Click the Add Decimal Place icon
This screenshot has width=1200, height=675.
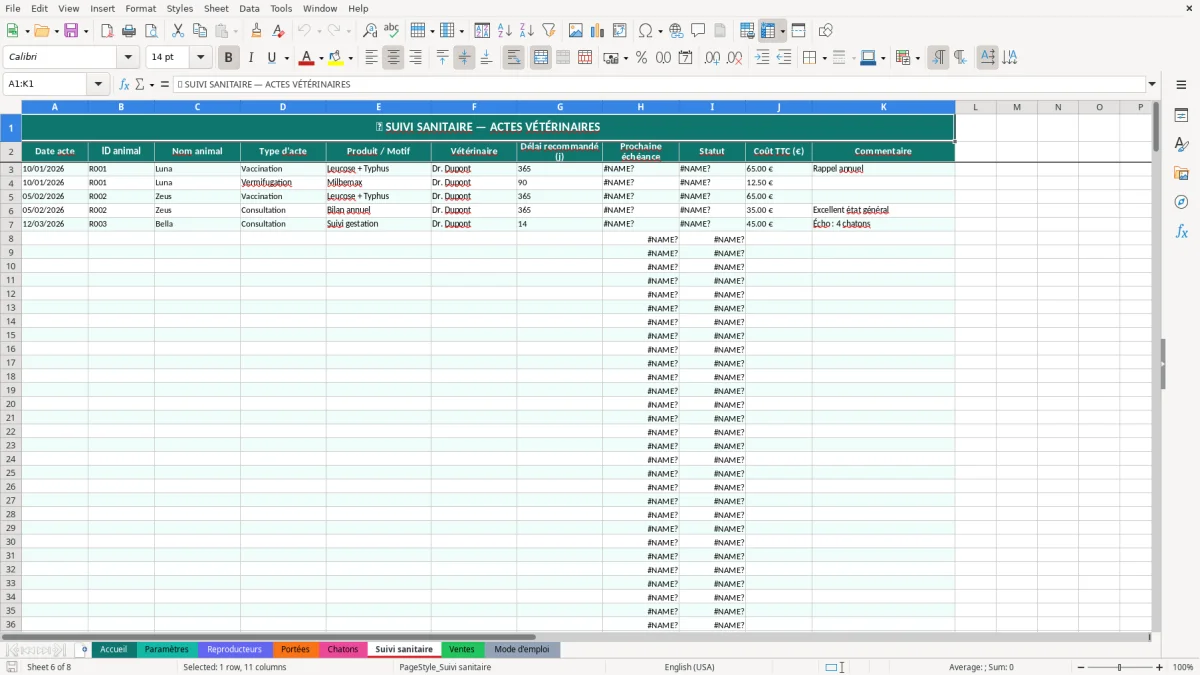click(x=713, y=58)
